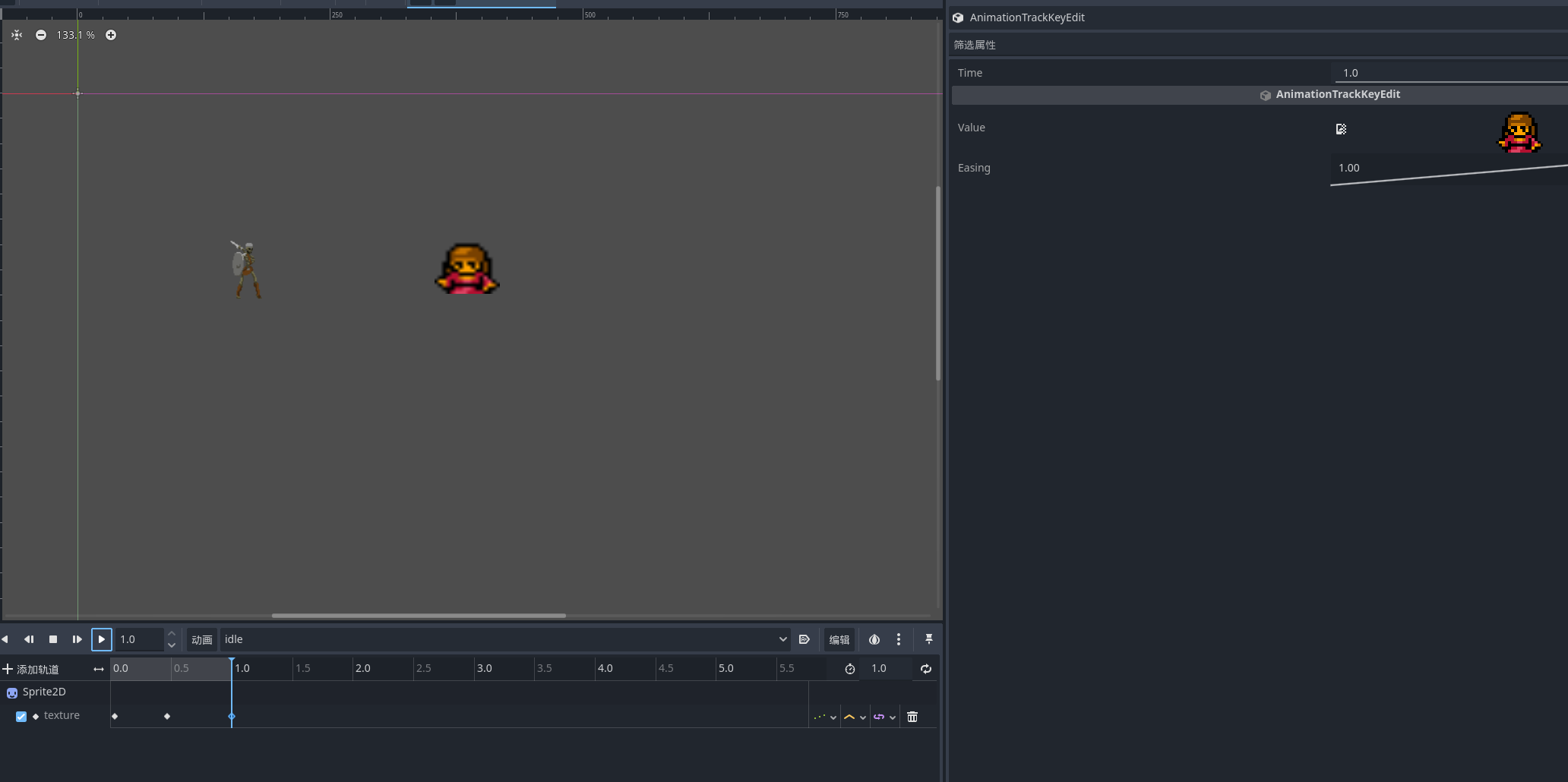This screenshot has width=1568, height=782.
Task: Pin the AnimationPlayer panel
Action: tap(929, 639)
